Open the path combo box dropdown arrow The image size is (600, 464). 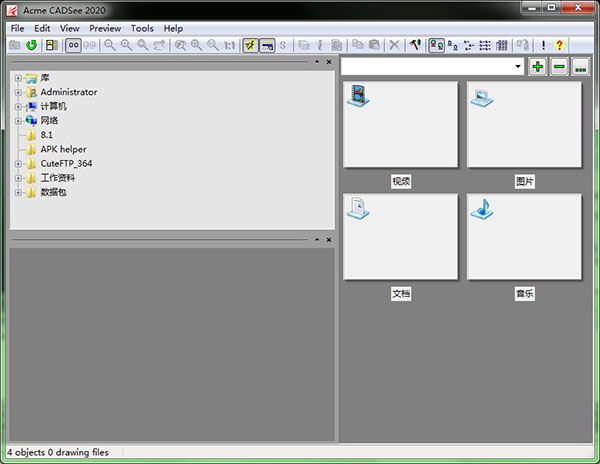[518, 67]
